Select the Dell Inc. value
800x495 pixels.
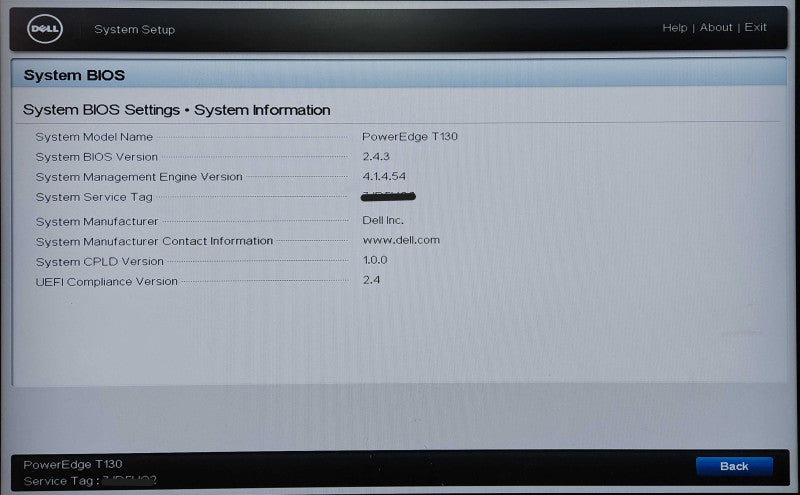(x=383, y=220)
